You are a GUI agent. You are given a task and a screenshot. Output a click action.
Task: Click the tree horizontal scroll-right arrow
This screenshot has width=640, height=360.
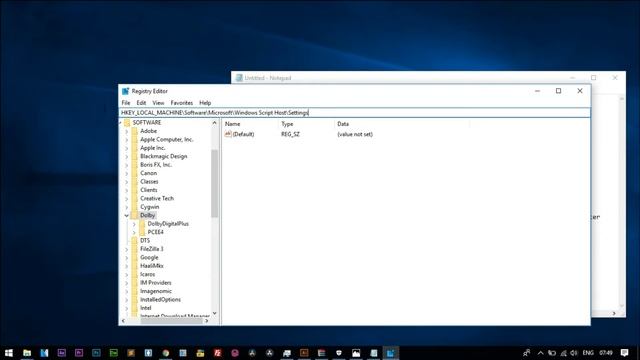207,321
